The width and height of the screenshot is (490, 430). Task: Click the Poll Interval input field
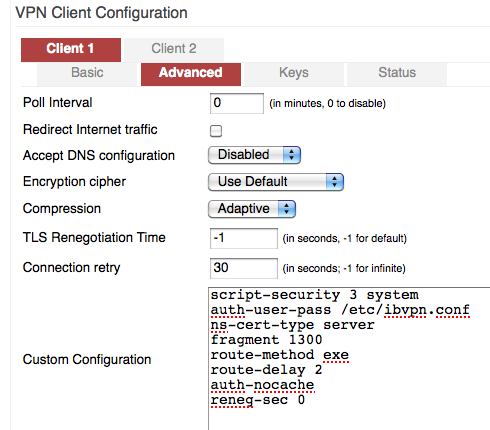[237, 103]
